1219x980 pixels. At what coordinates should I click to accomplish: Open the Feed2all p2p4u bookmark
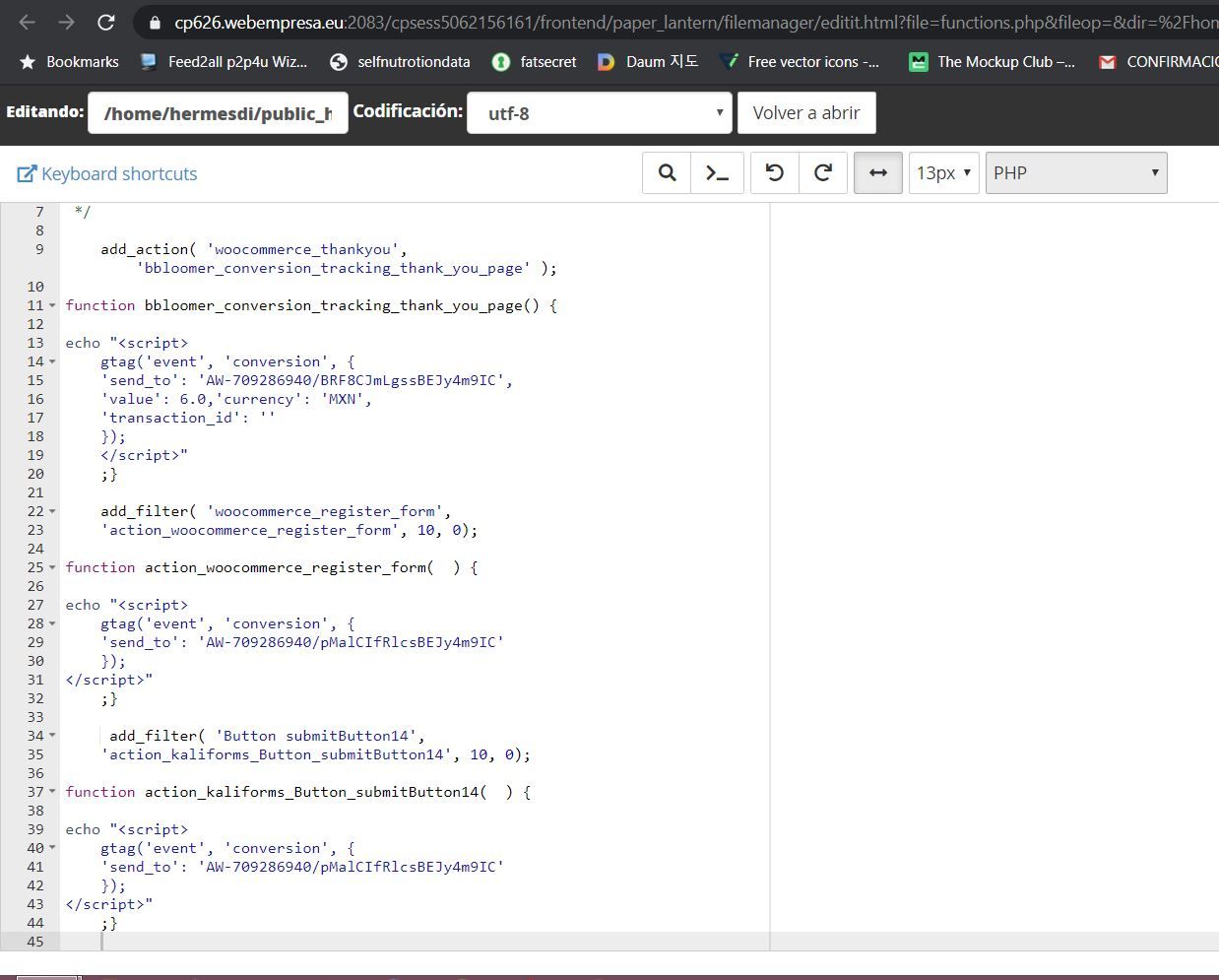(x=224, y=61)
